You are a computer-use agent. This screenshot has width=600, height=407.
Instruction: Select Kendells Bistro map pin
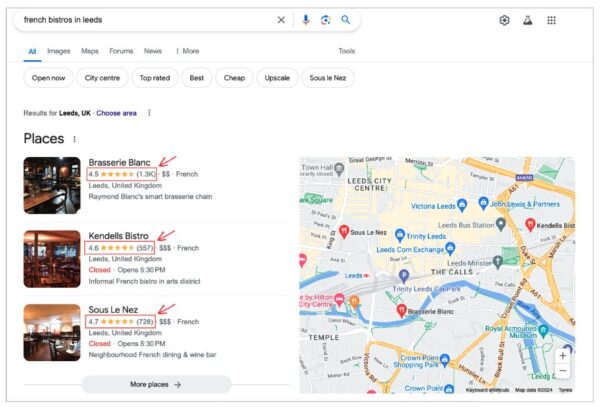[x=530, y=225]
